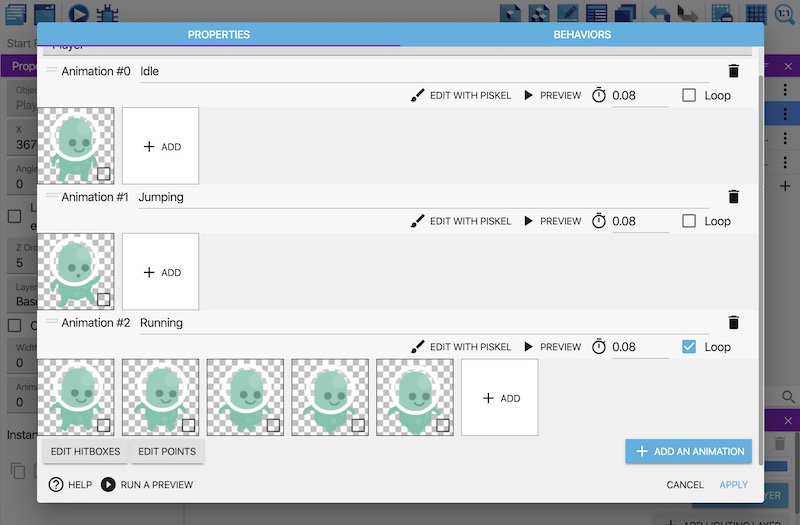This screenshot has width=800, height=525.
Task: Open the Edit Hitboxes editor
Action: click(85, 452)
